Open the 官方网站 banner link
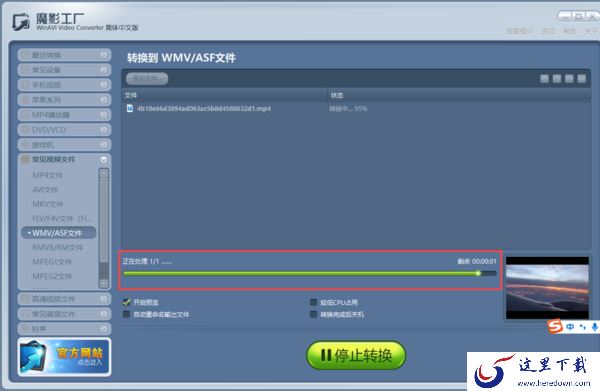Image resolution: width=600 pixels, height=391 pixels. (x=64, y=357)
